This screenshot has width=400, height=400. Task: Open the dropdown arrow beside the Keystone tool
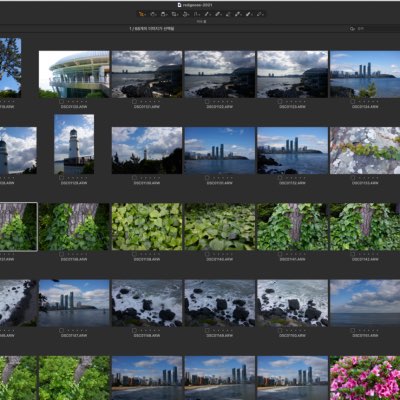pyautogui.click(x=199, y=15)
